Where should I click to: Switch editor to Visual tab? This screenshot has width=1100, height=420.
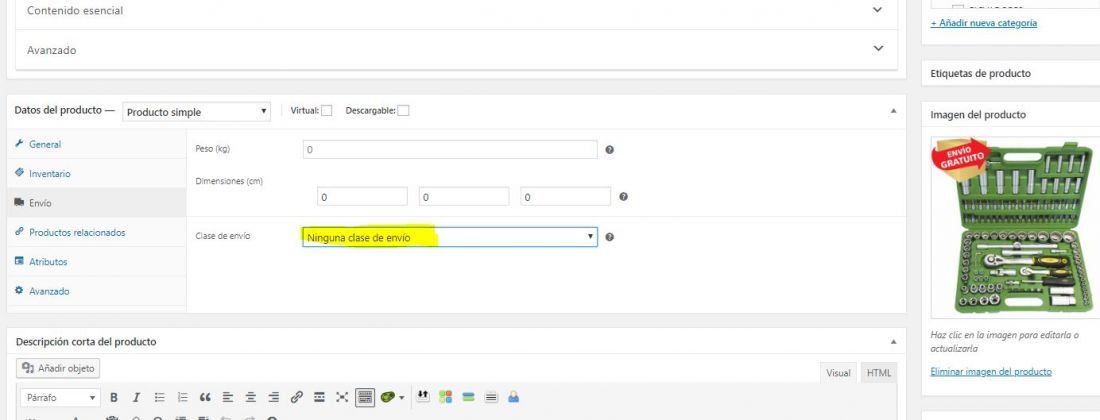[x=838, y=373]
